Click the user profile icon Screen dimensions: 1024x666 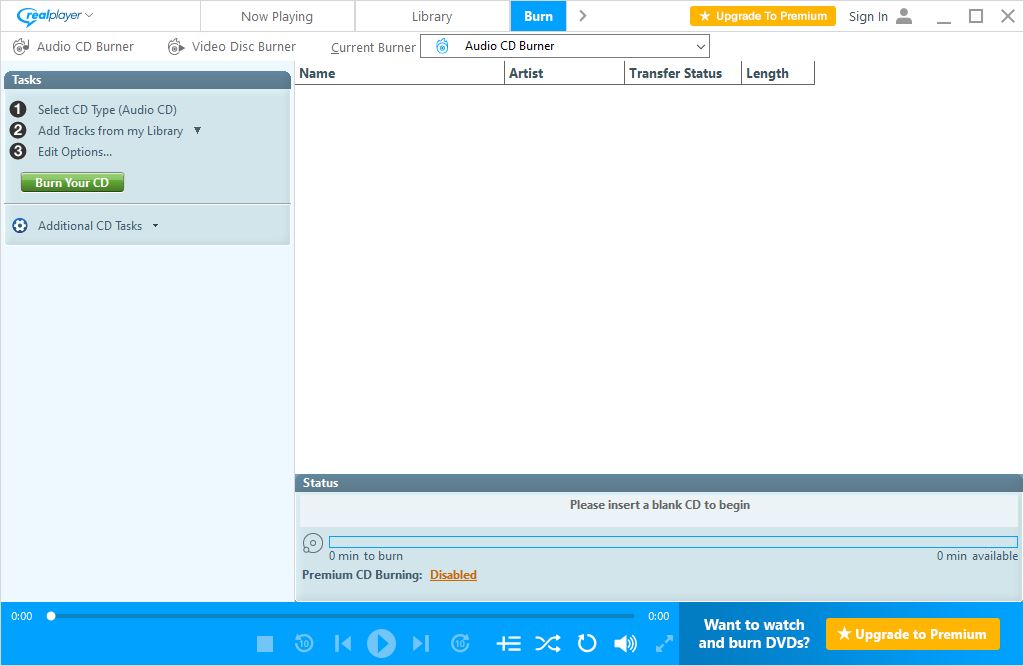pos(904,16)
